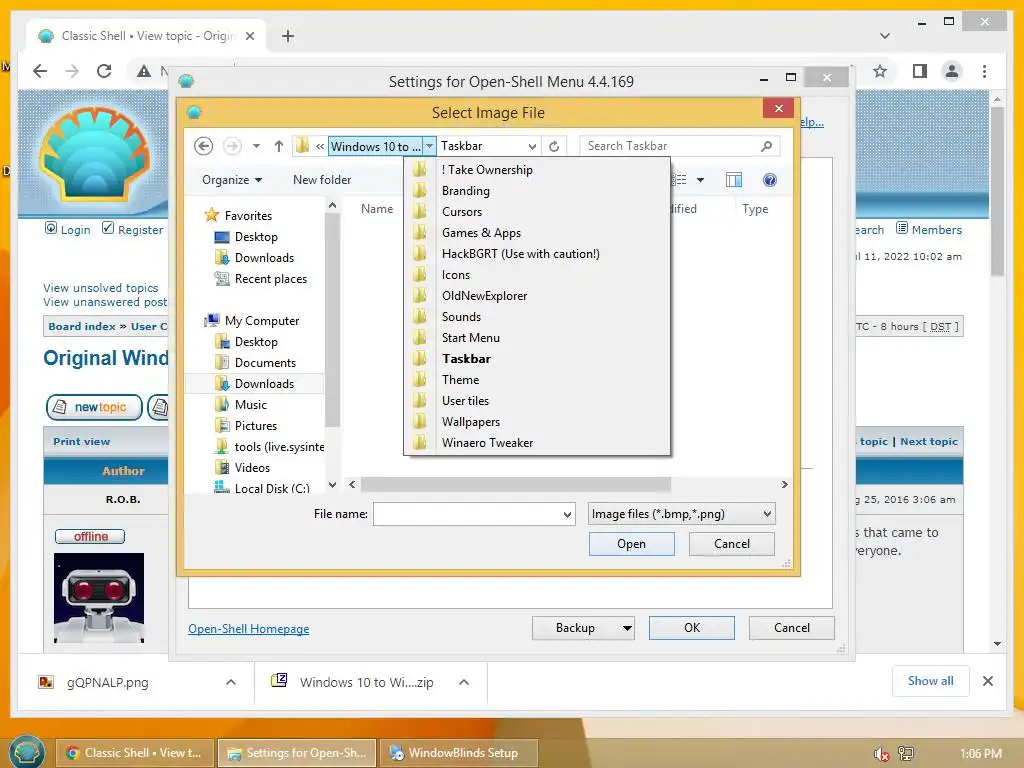Choose Cursors from folder dropdown
Viewport: 1024px width, 768px height.
click(462, 212)
